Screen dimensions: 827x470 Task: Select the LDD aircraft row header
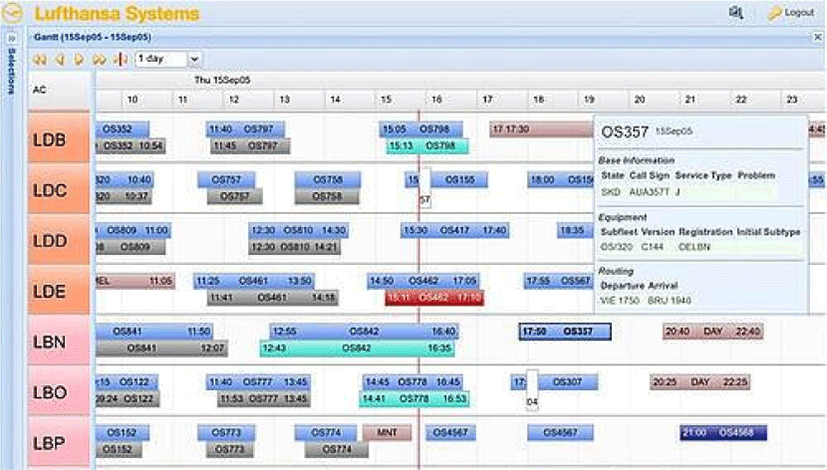pyautogui.click(x=59, y=240)
